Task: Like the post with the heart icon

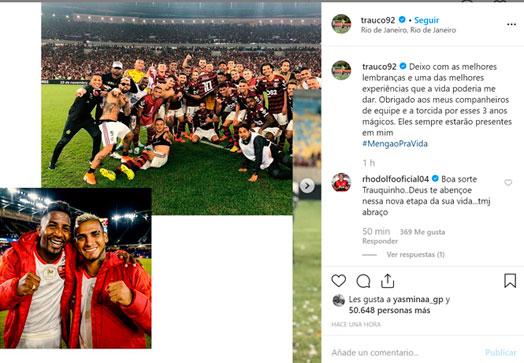Action: pyautogui.click(x=339, y=281)
